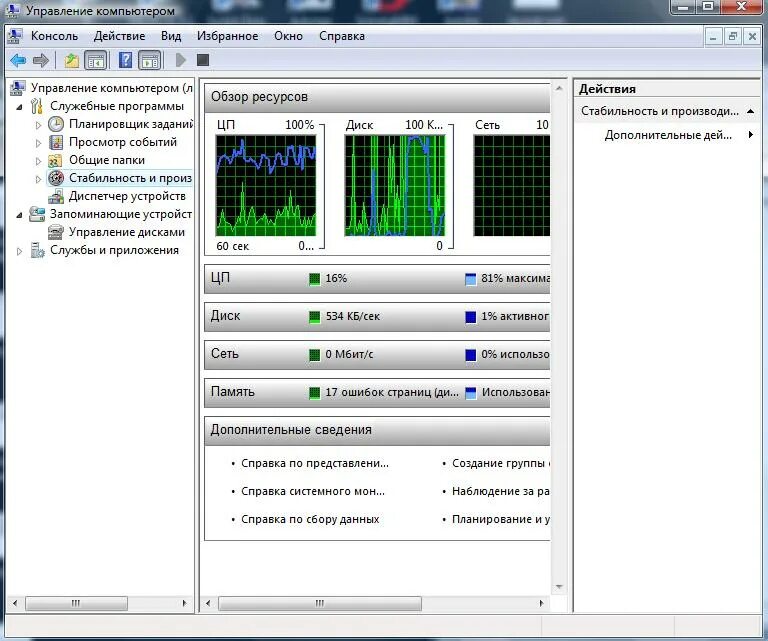This screenshot has height=641, width=768.
Task: Click the center pane scroll up arrow
Action: [559, 89]
